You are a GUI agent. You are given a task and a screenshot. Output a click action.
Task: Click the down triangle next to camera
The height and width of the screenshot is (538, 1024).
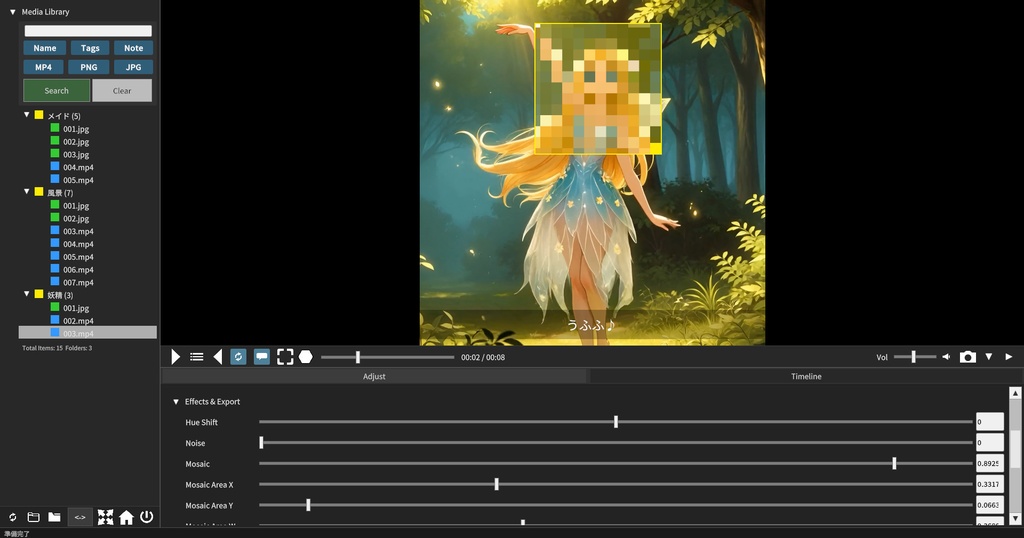click(989, 356)
